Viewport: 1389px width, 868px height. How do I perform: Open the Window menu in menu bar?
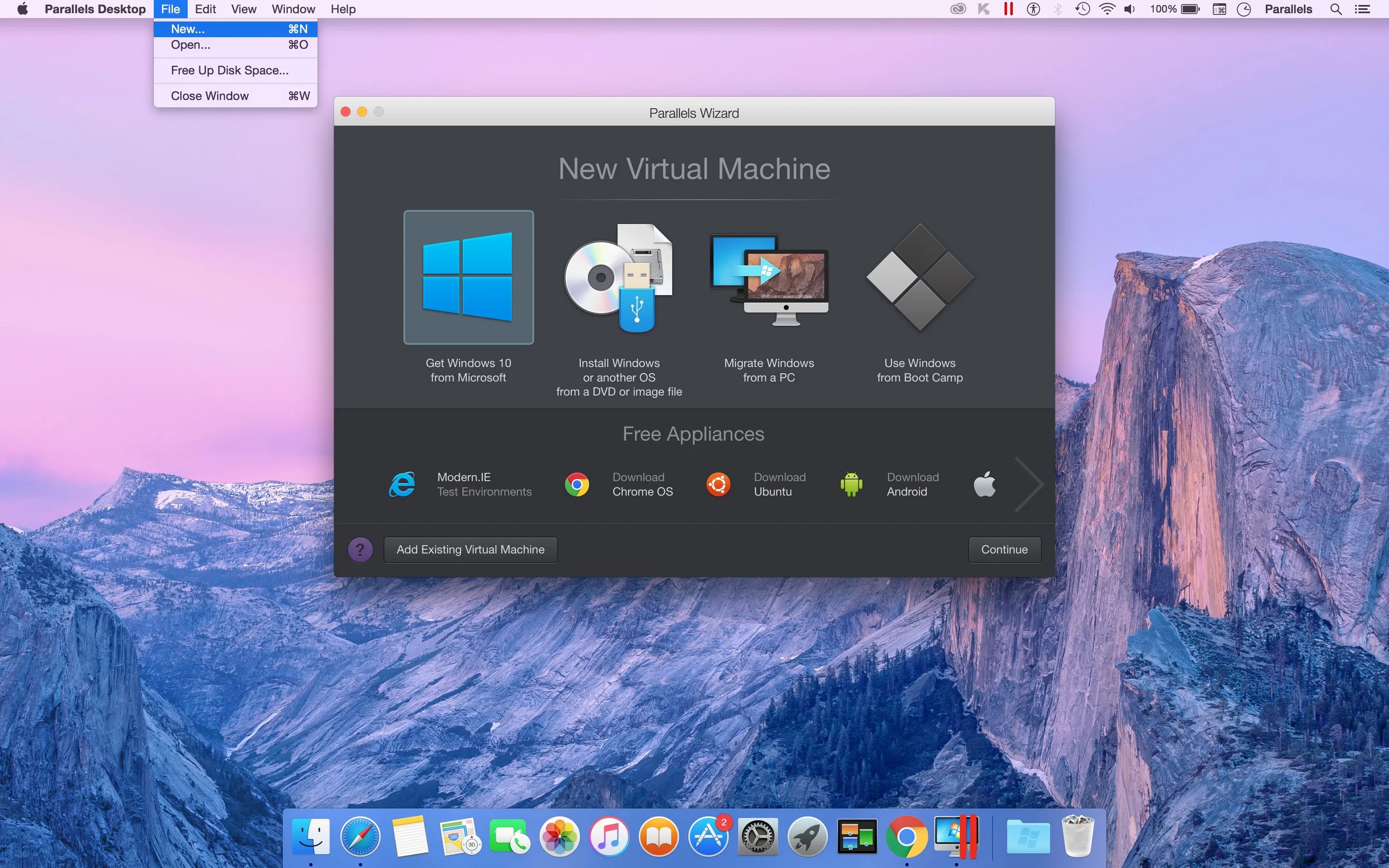[x=293, y=9]
